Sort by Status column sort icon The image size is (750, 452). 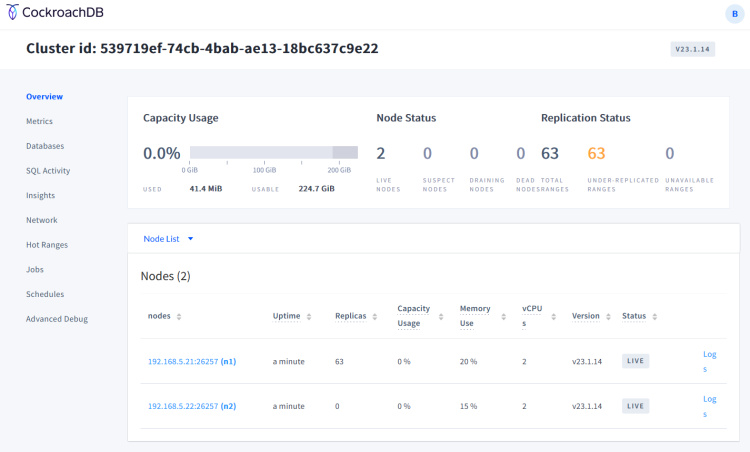pyautogui.click(x=655, y=316)
